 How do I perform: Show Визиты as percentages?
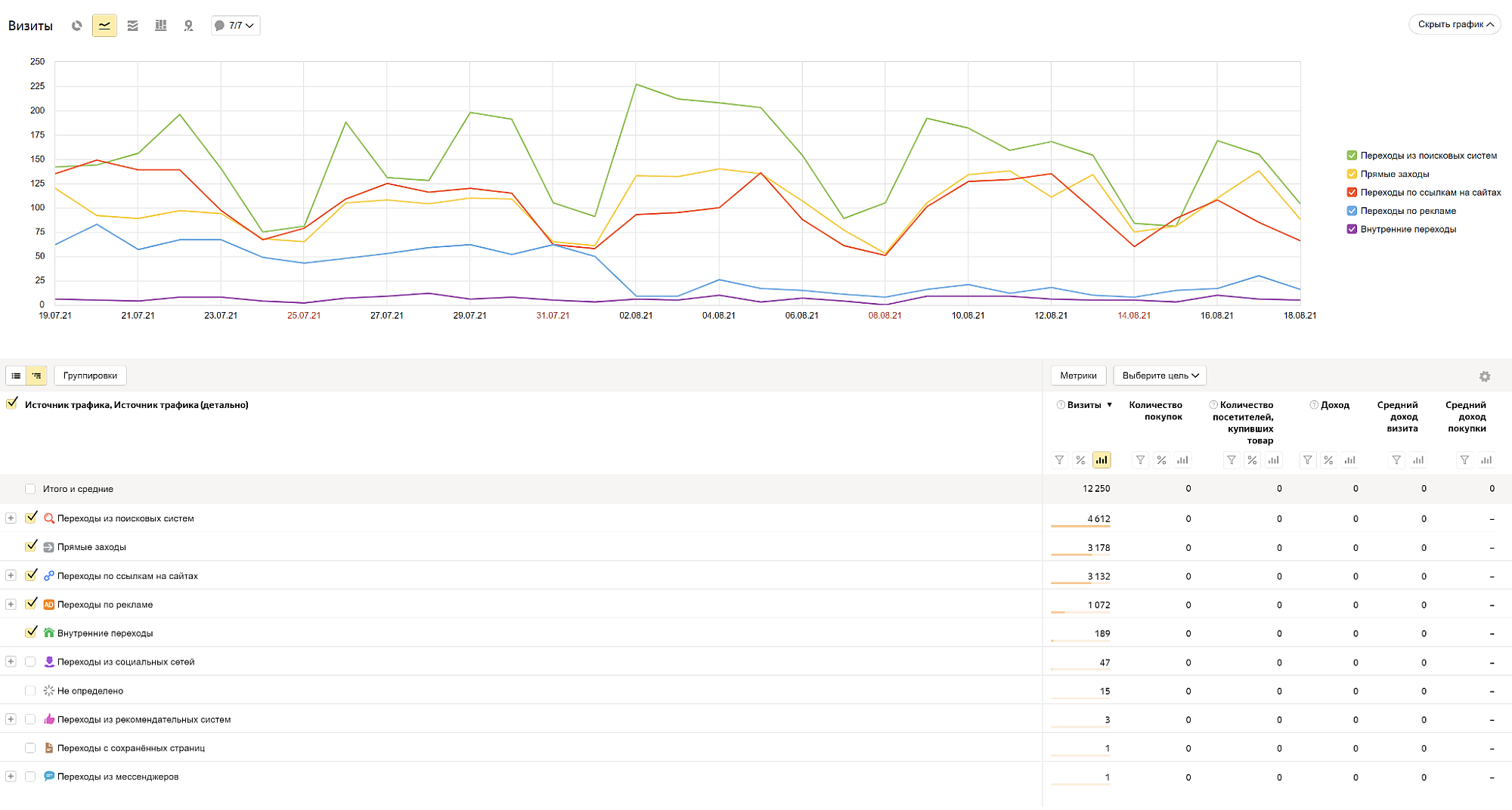point(1080,460)
